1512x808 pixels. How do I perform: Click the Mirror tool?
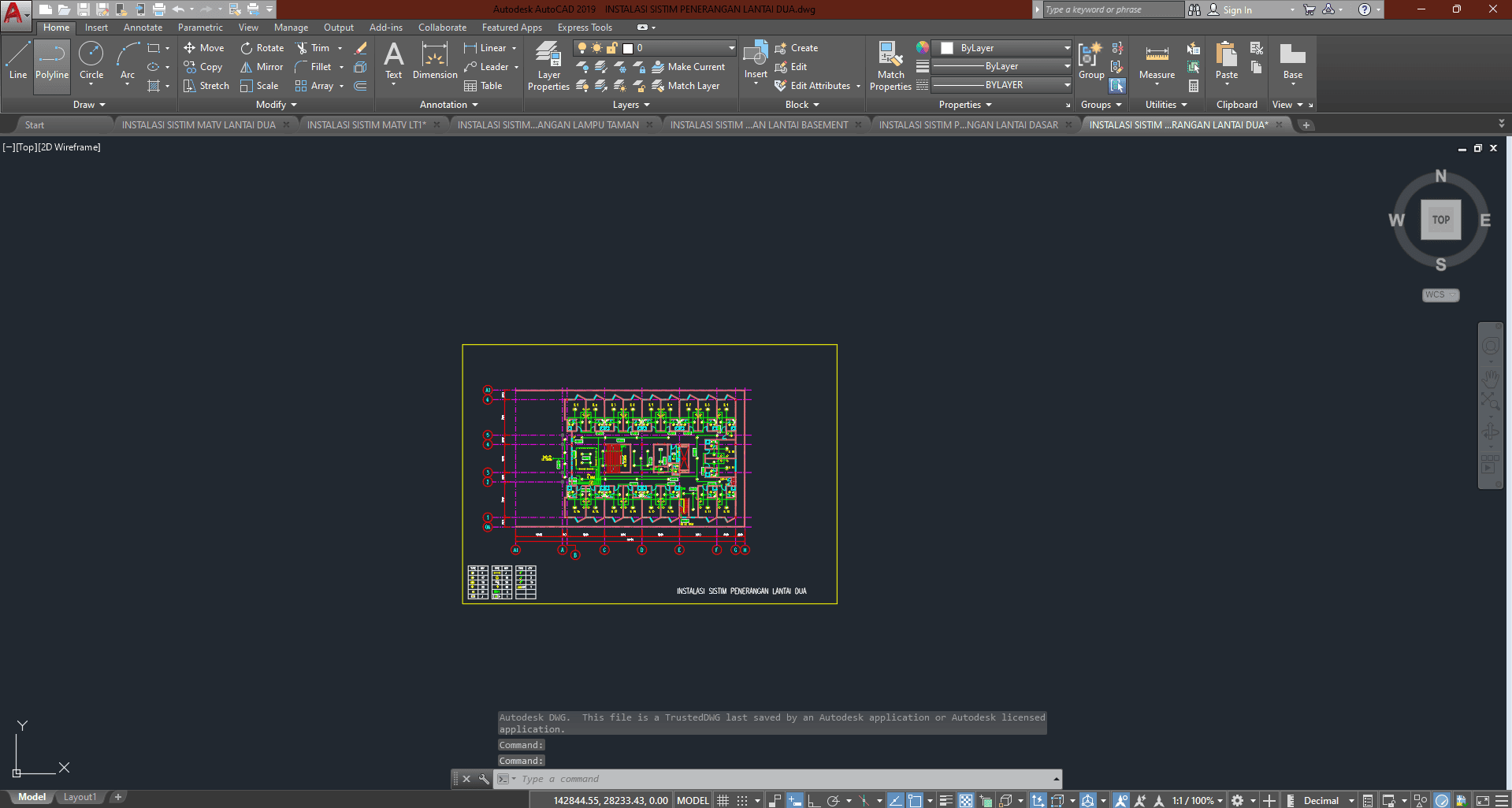[262, 67]
